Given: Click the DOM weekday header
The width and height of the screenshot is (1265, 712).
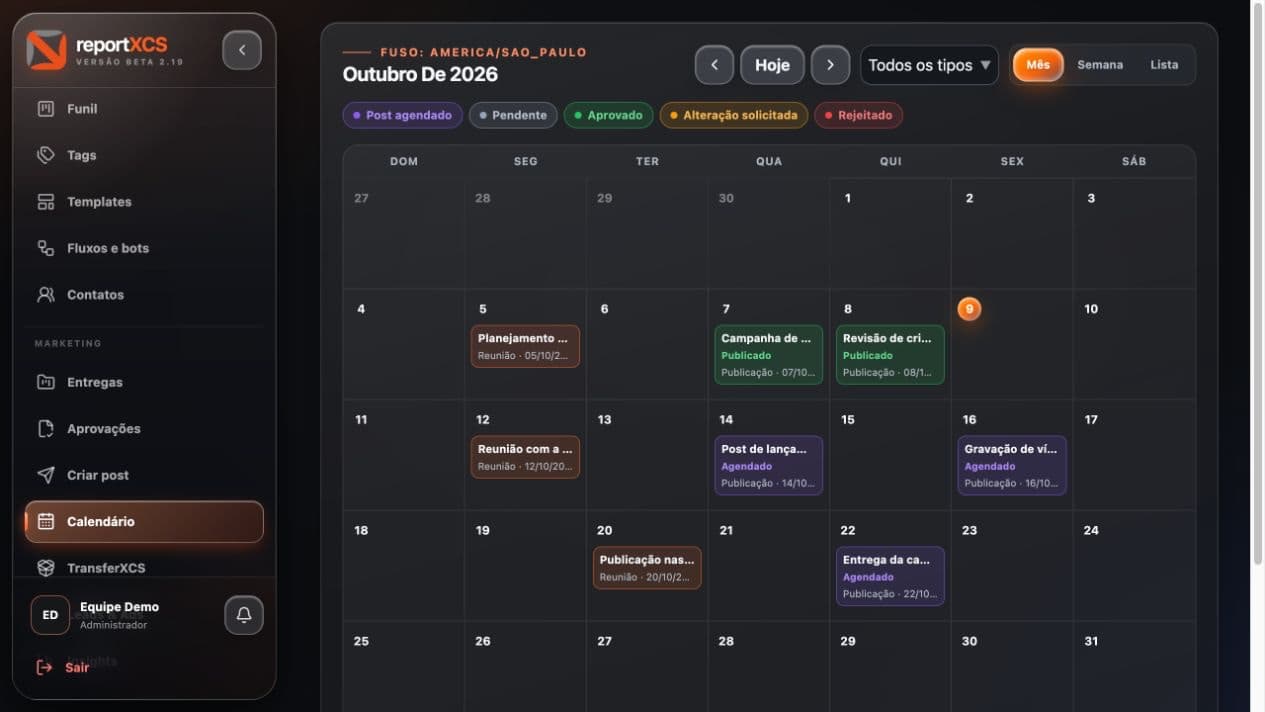Looking at the screenshot, I should pos(404,161).
